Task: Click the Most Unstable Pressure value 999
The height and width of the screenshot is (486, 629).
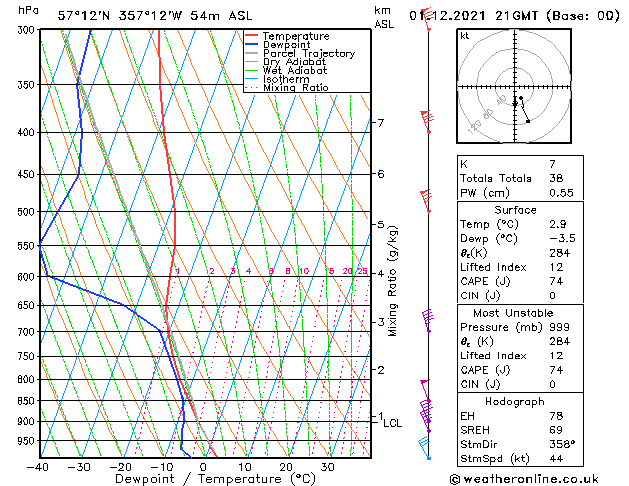Action: coord(560,327)
